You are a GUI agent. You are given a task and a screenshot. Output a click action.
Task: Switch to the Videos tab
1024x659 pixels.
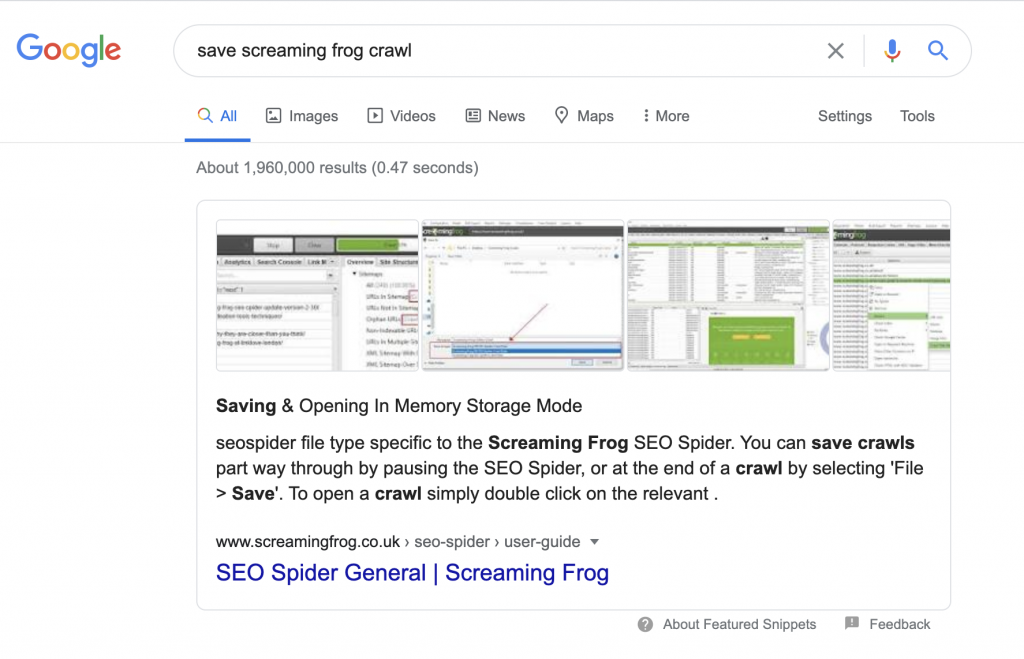pos(401,116)
